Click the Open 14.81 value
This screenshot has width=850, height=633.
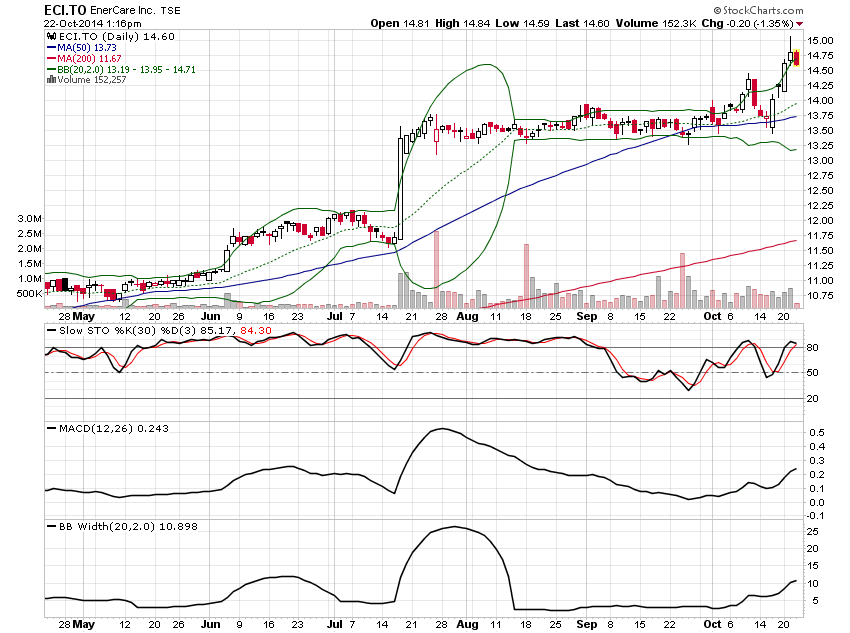click(400, 23)
